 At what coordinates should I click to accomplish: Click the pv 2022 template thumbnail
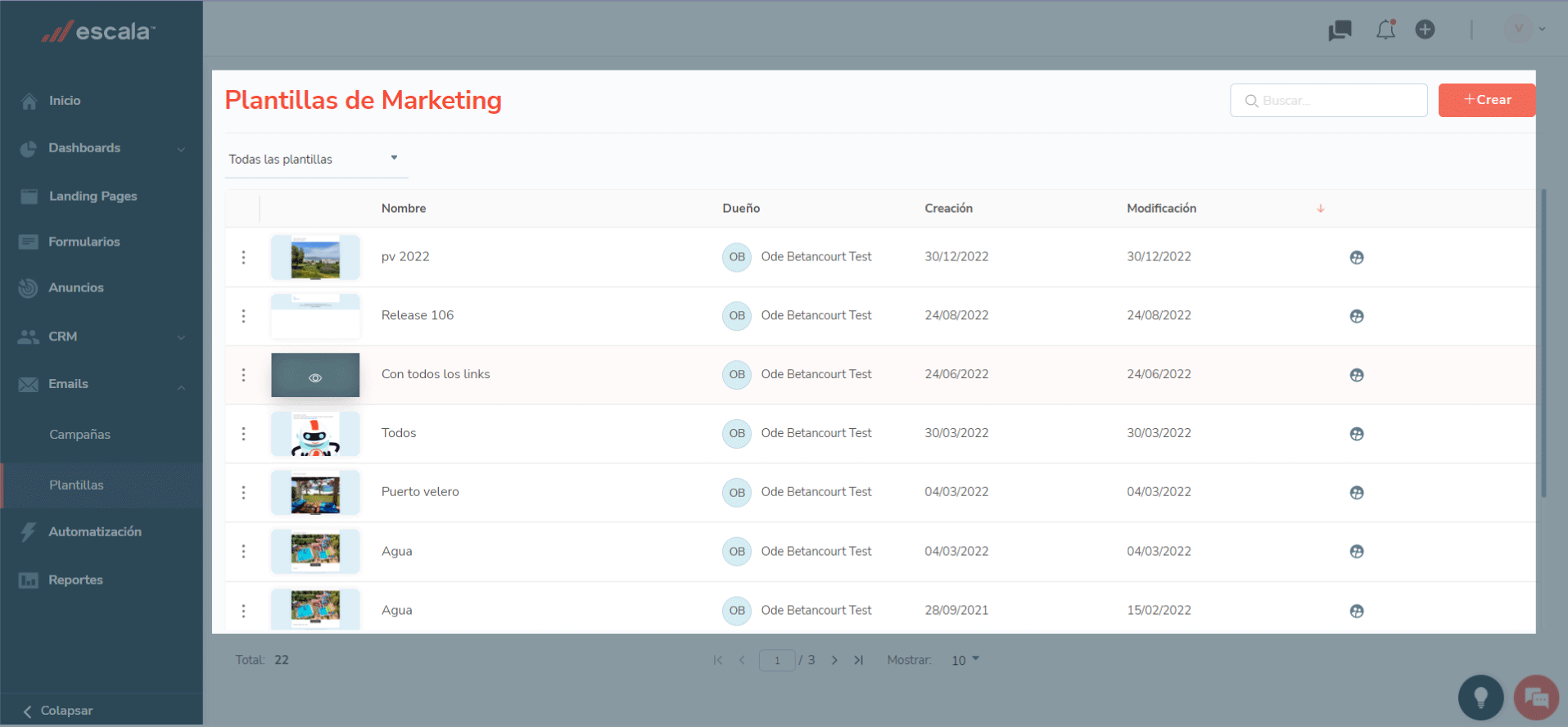pos(315,257)
